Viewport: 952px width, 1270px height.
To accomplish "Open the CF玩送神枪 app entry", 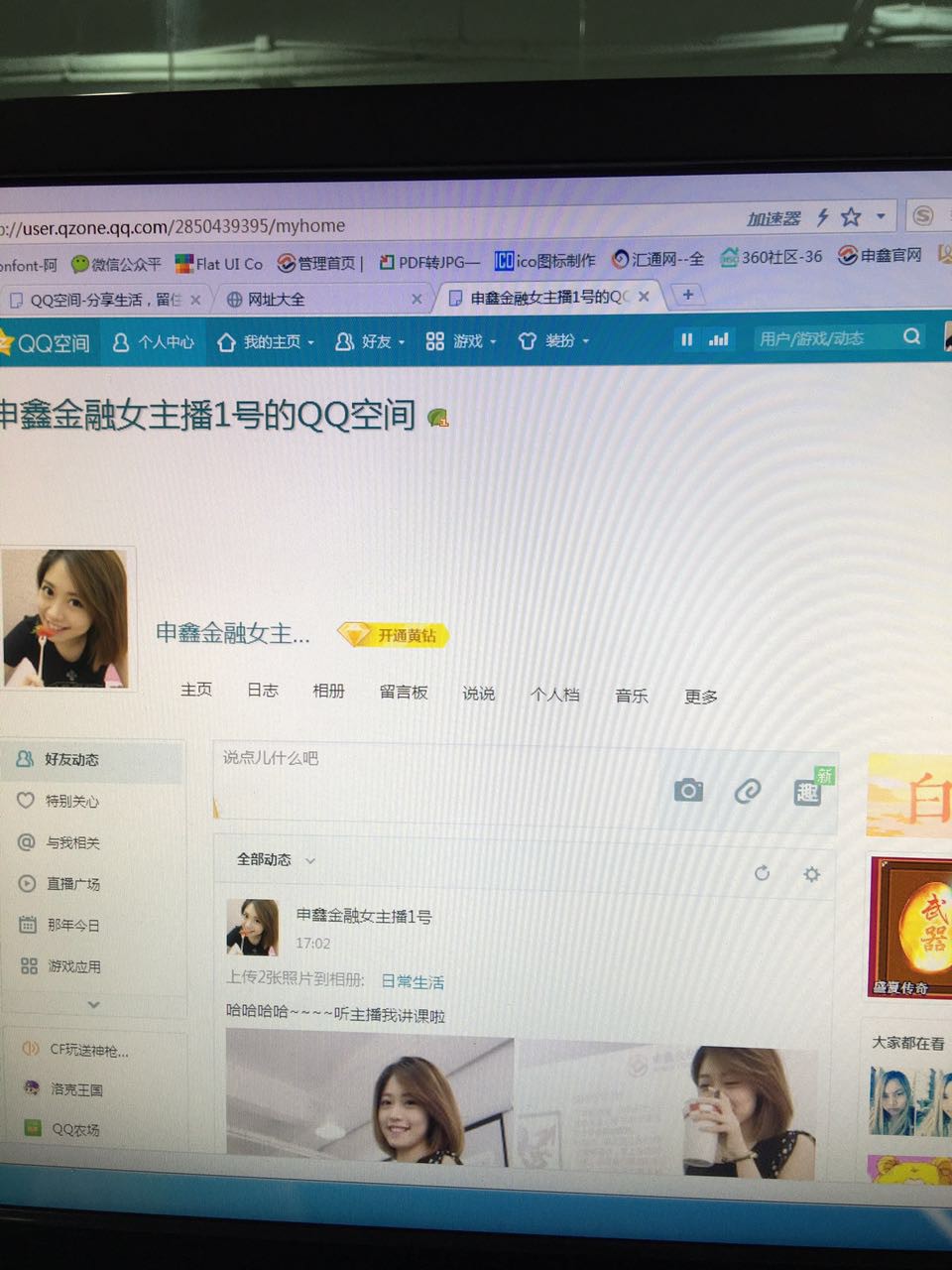I will (75, 1050).
